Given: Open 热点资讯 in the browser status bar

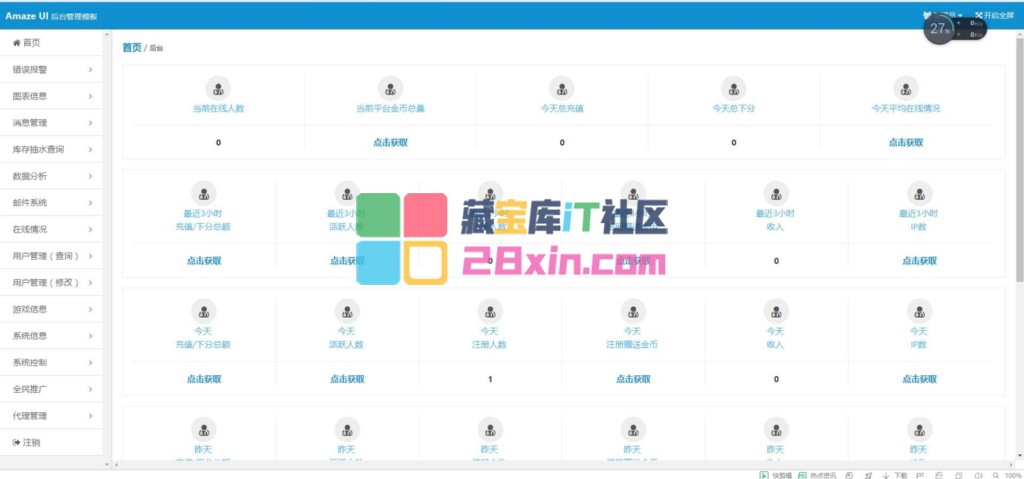Looking at the screenshot, I should (817, 475).
